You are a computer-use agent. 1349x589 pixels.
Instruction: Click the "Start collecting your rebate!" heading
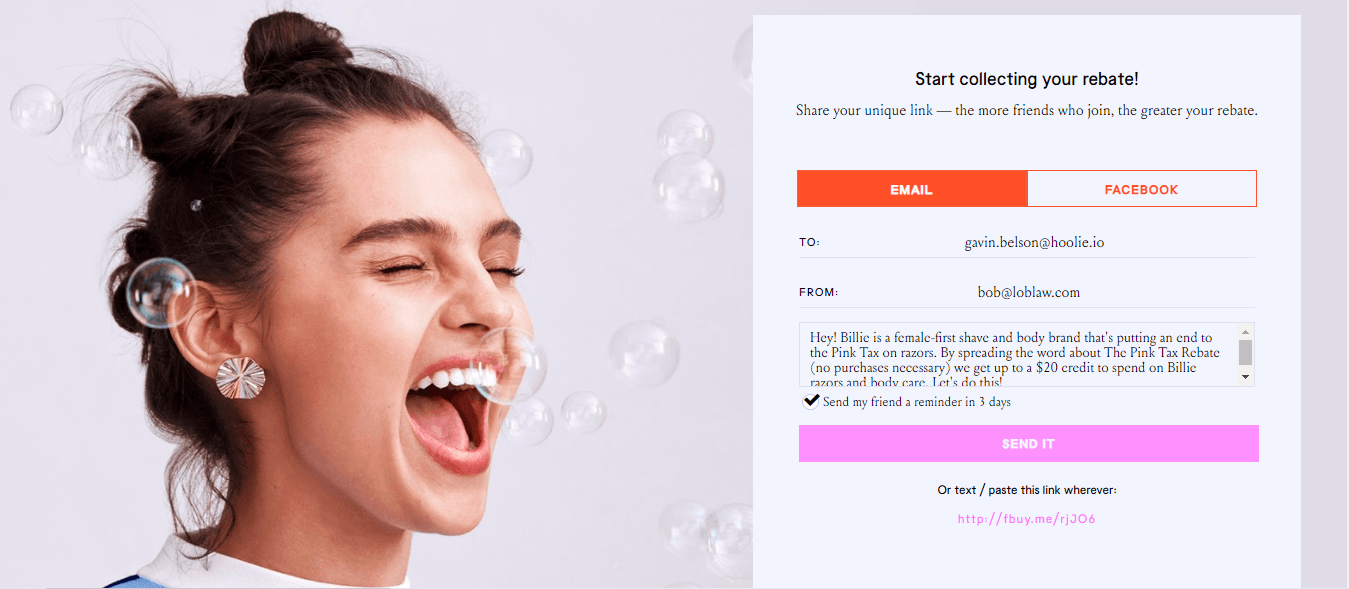pyautogui.click(x=1026, y=79)
